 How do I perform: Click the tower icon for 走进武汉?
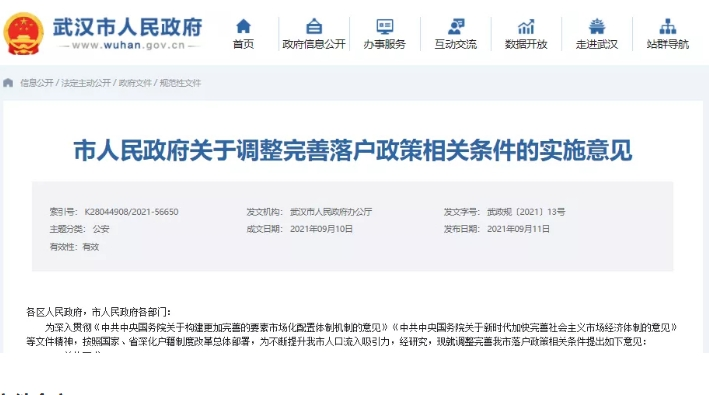(597, 26)
